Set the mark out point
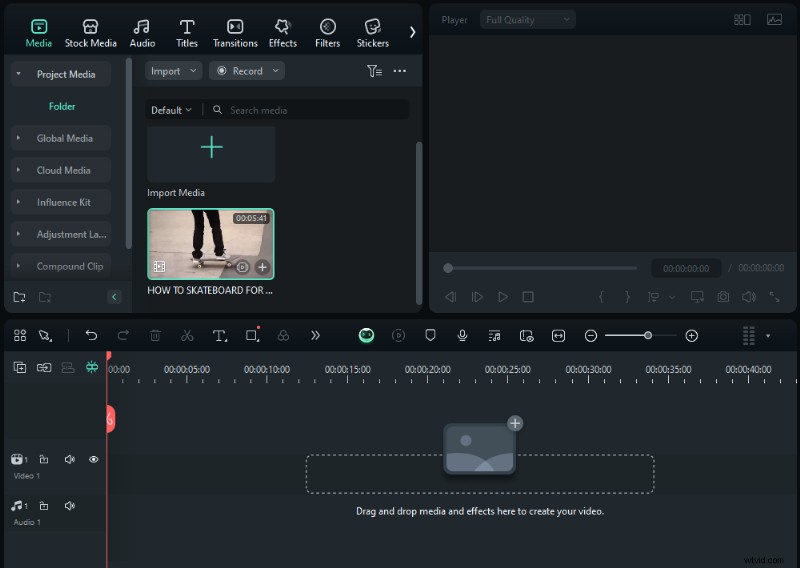The width and height of the screenshot is (800, 568). [x=627, y=297]
